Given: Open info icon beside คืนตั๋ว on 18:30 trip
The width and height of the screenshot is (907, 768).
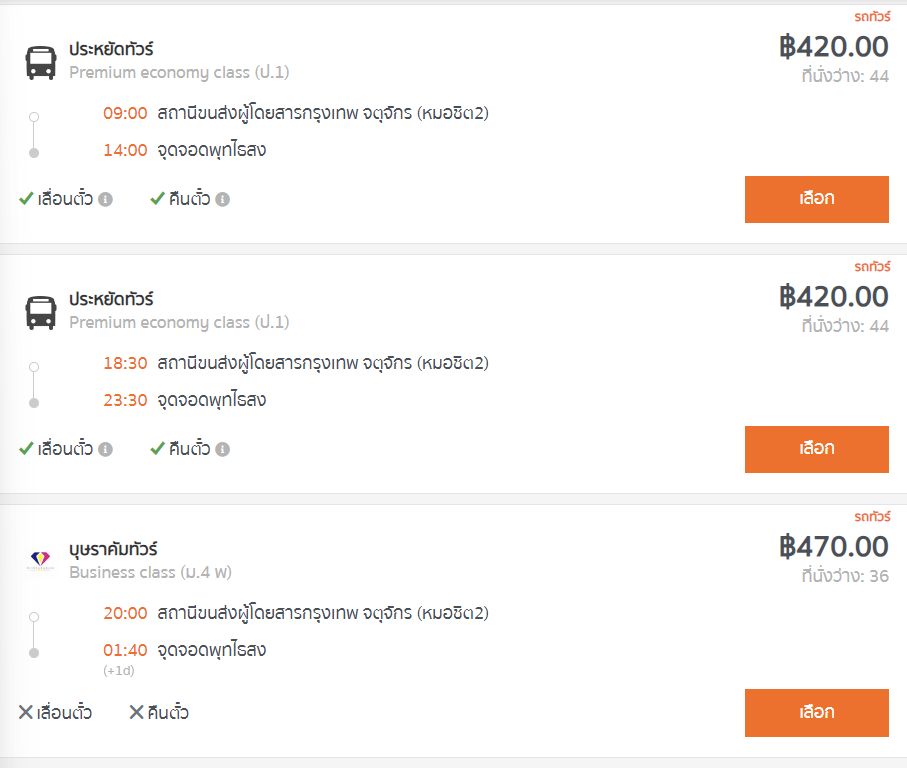Looking at the screenshot, I should (x=223, y=449).
